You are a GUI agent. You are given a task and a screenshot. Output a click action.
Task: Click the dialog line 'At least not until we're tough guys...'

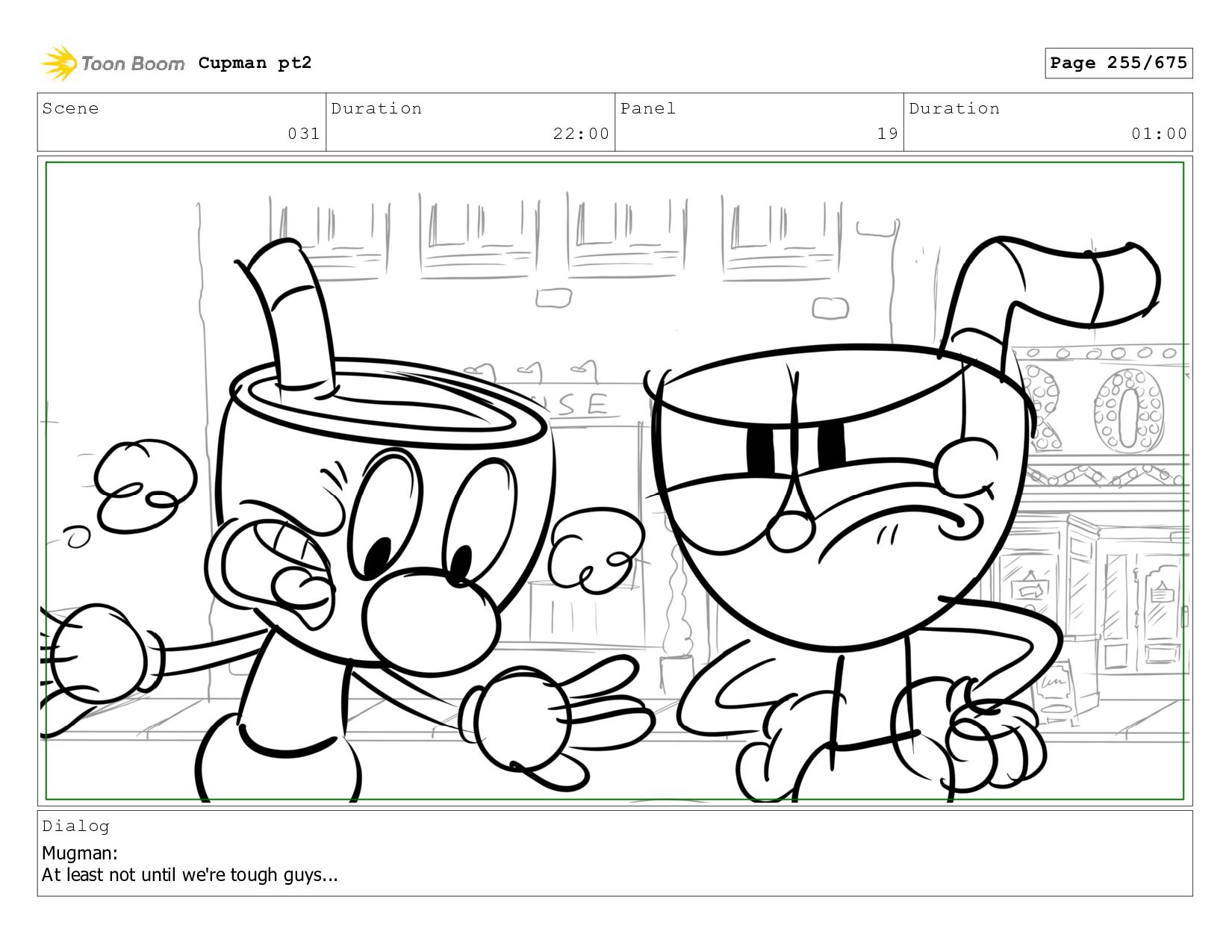click(x=190, y=874)
